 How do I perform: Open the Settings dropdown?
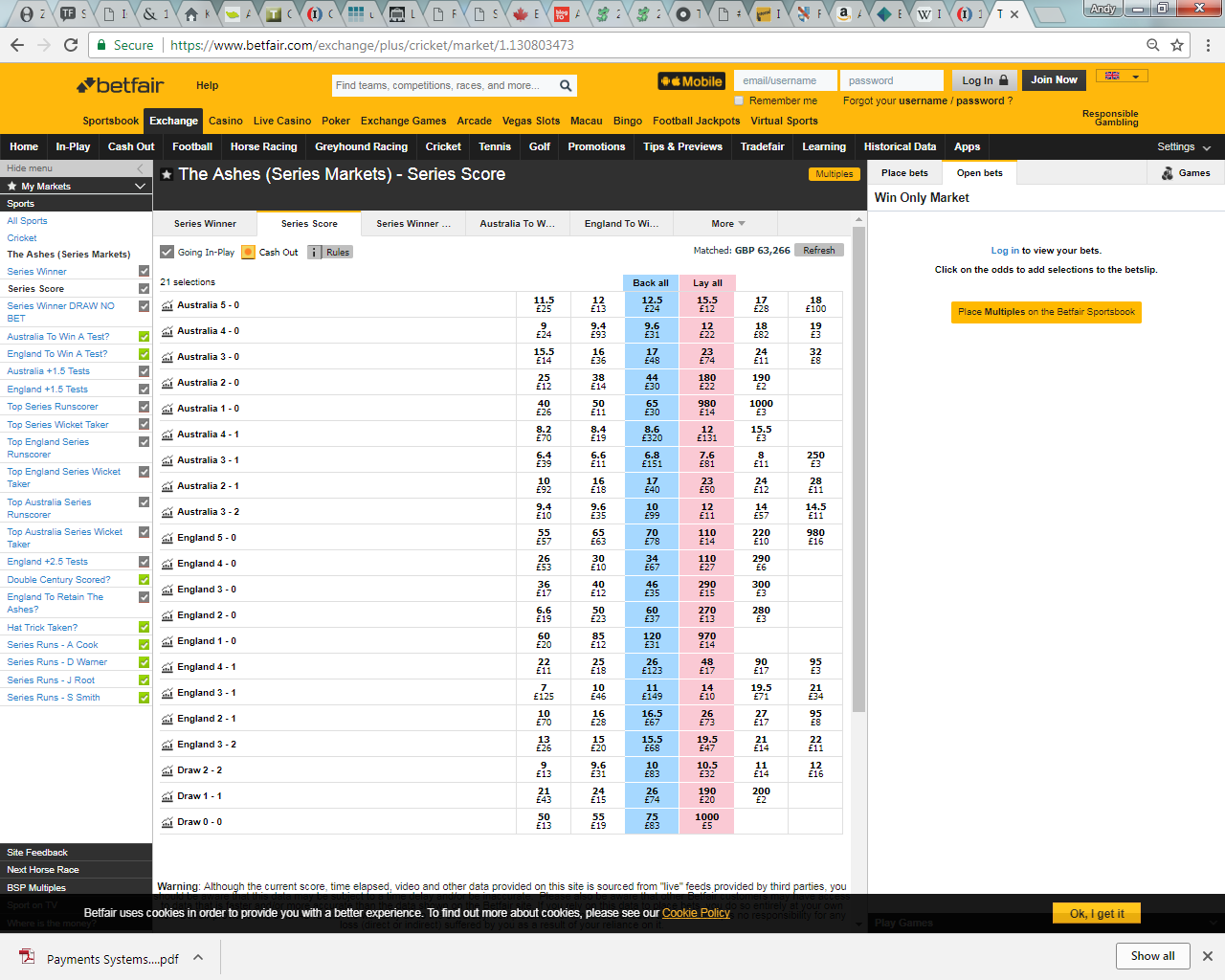click(1184, 147)
